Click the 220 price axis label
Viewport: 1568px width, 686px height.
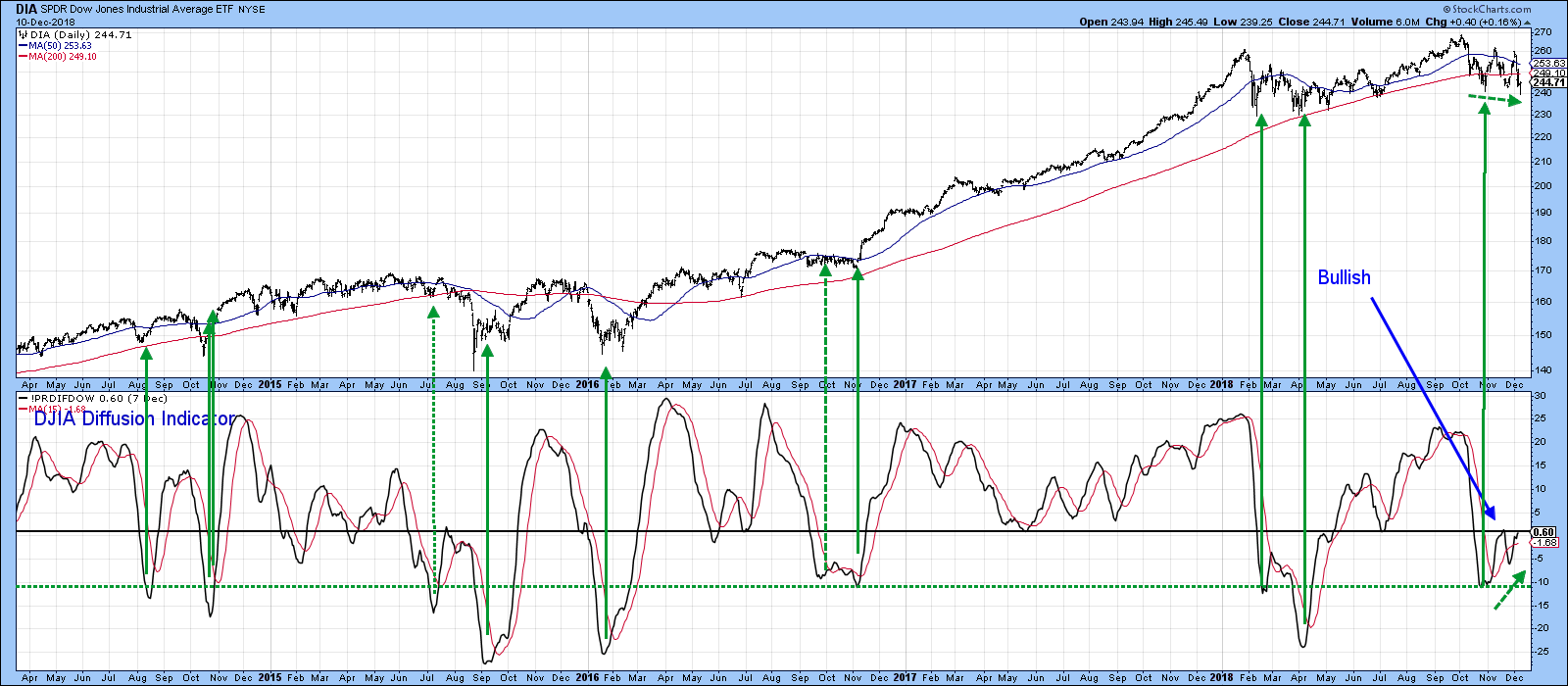coord(1542,136)
